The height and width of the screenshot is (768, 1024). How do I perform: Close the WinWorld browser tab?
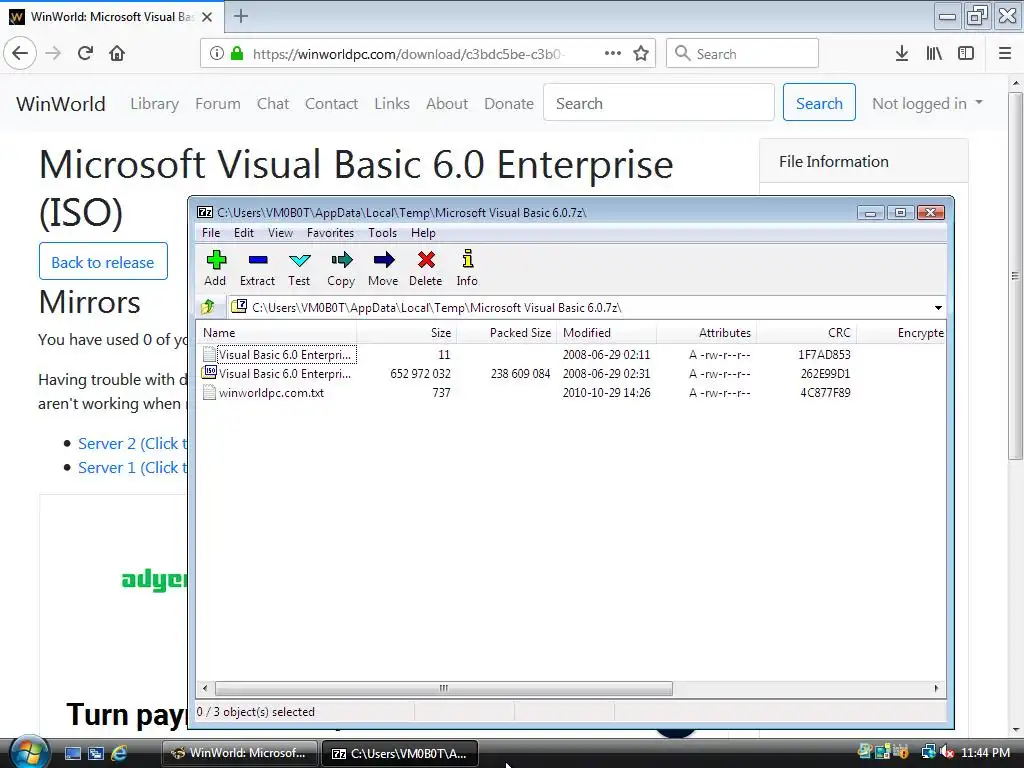pos(207,17)
